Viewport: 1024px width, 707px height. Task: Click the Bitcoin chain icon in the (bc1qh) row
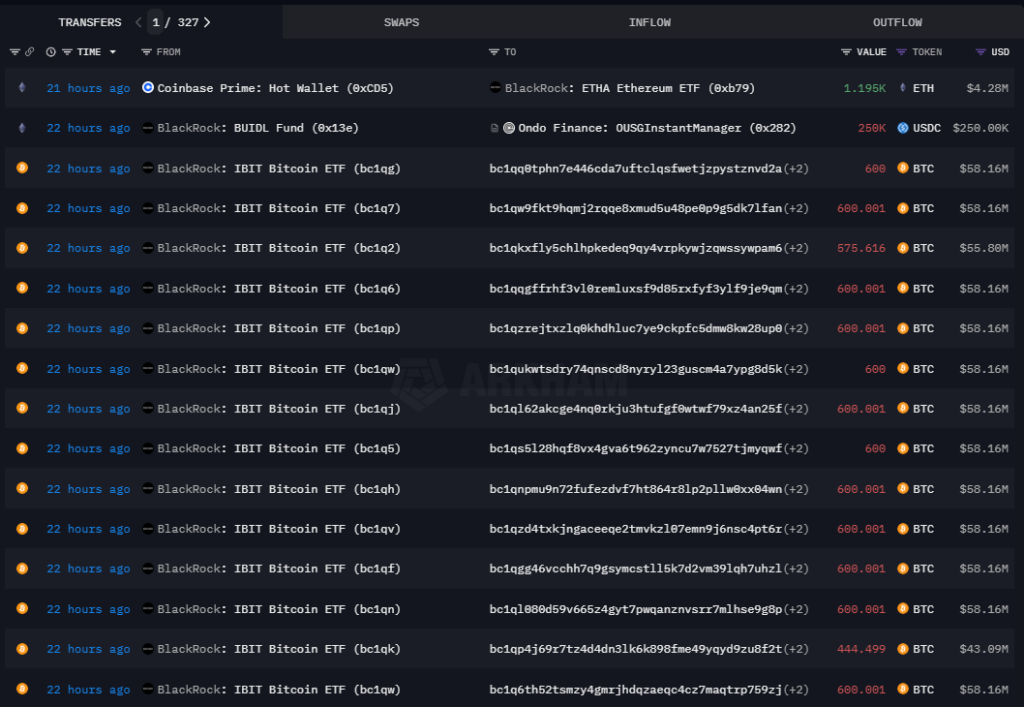point(22,488)
